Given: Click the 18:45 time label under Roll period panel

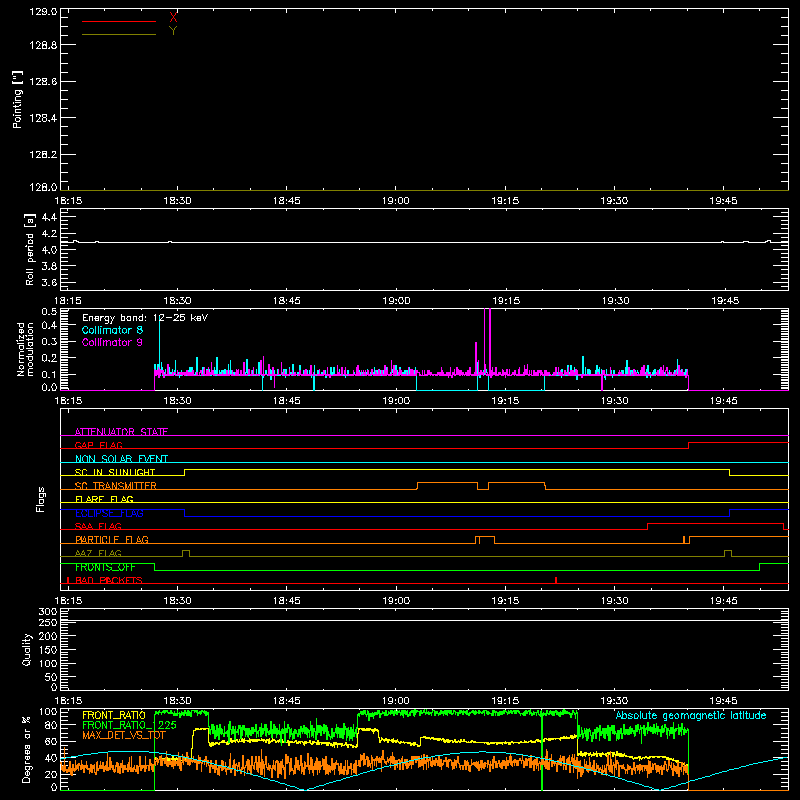Looking at the screenshot, I should [x=287, y=301].
